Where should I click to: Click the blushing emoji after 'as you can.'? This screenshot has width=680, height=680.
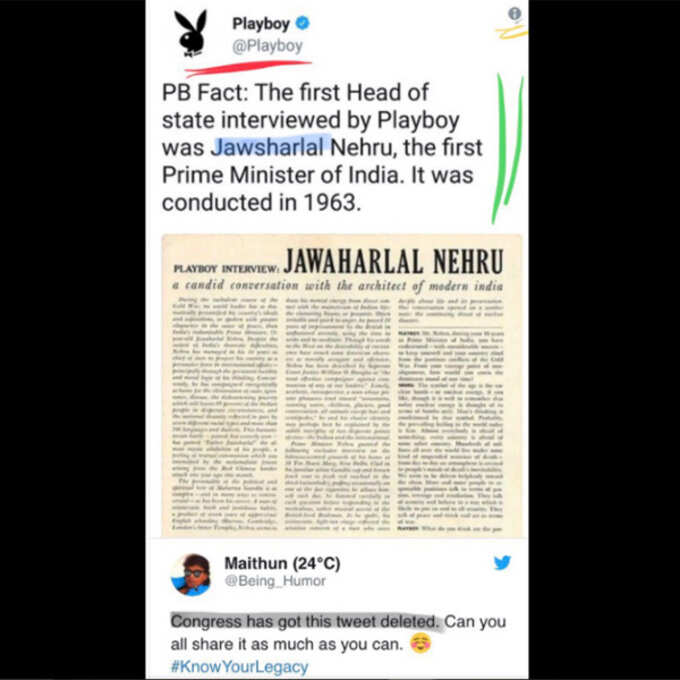(420, 643)
